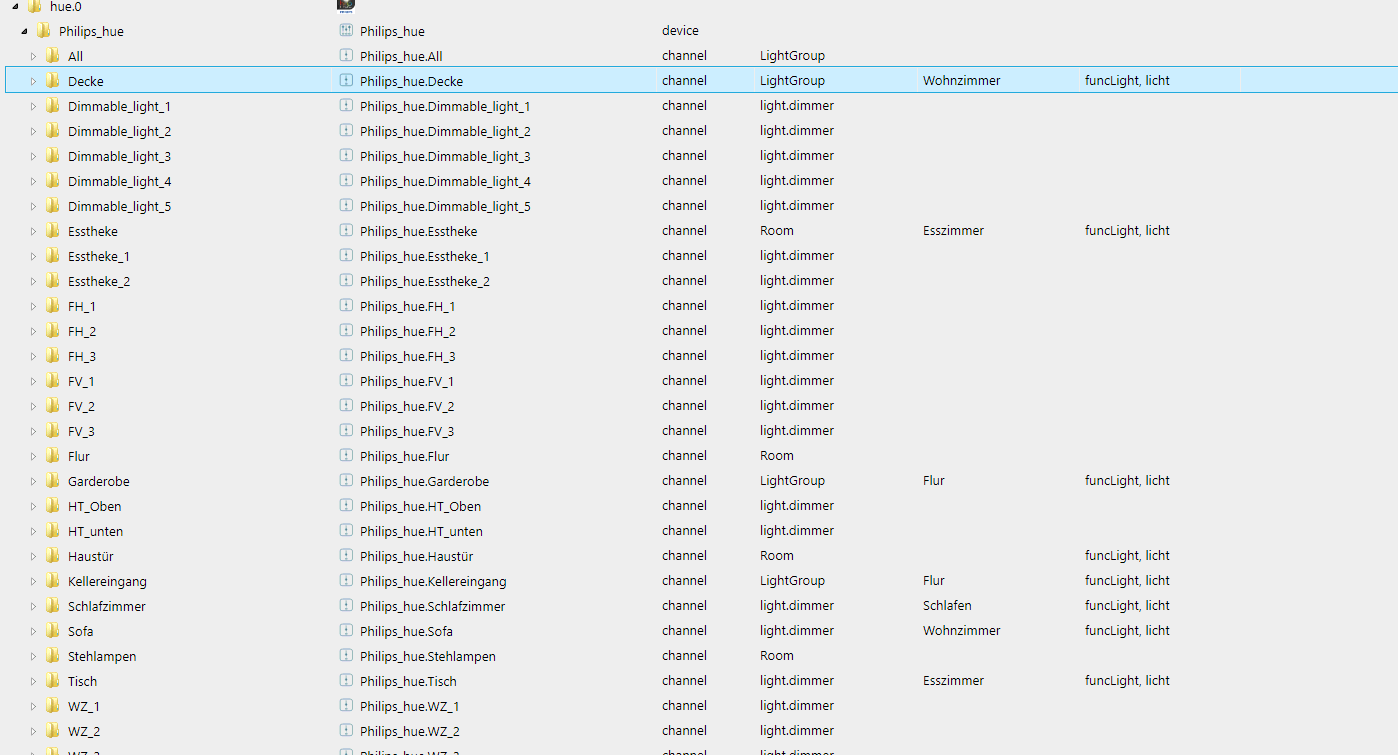The width and height of the screenshot is (1398, 755).
Task: Click the Philips_hue.Schlafzimmer name cell
Action: click(x=432, y=606)
